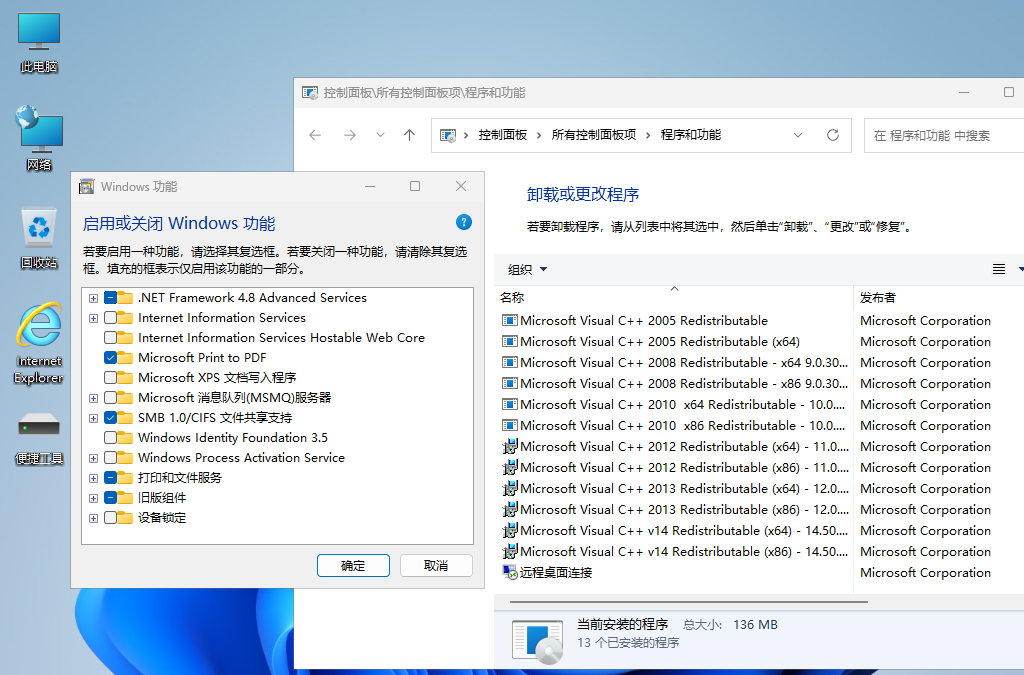
Task: Enable Microsoft 消息队列(MSMQ)服务器 checkbox
Action: coord(110,398)
